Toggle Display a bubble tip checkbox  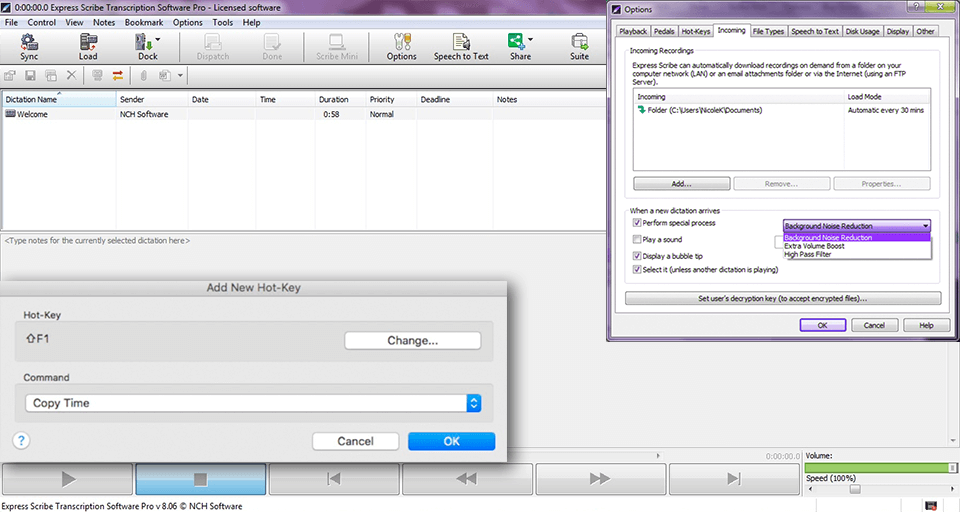637,256
